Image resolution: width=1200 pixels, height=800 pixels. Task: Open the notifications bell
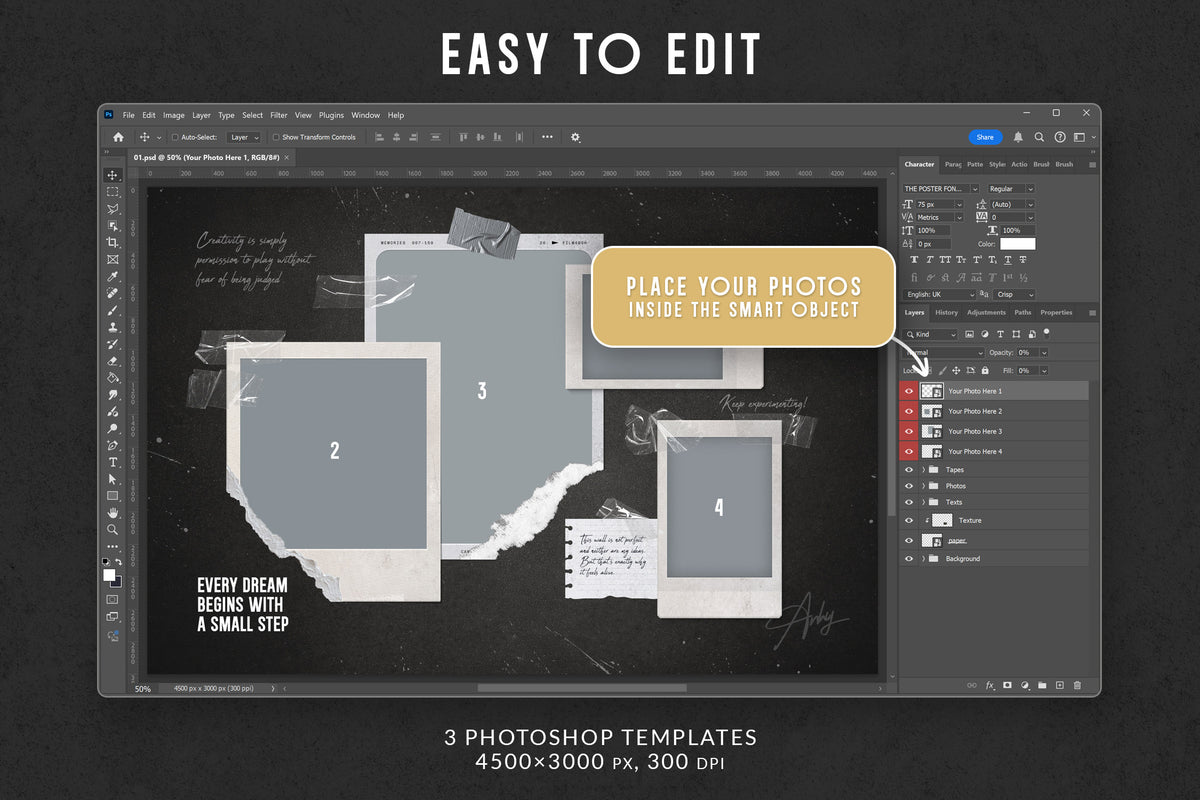coord(1018,137)
